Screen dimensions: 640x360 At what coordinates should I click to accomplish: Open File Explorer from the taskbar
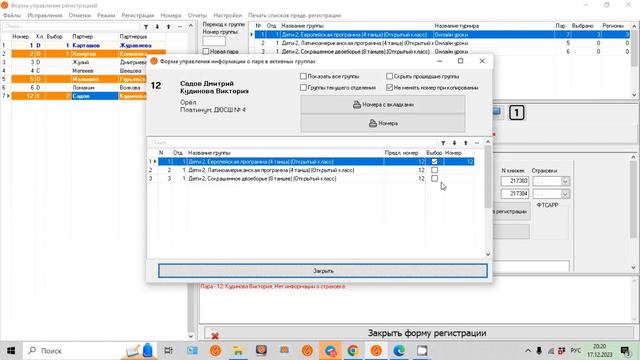coord(238,351)
